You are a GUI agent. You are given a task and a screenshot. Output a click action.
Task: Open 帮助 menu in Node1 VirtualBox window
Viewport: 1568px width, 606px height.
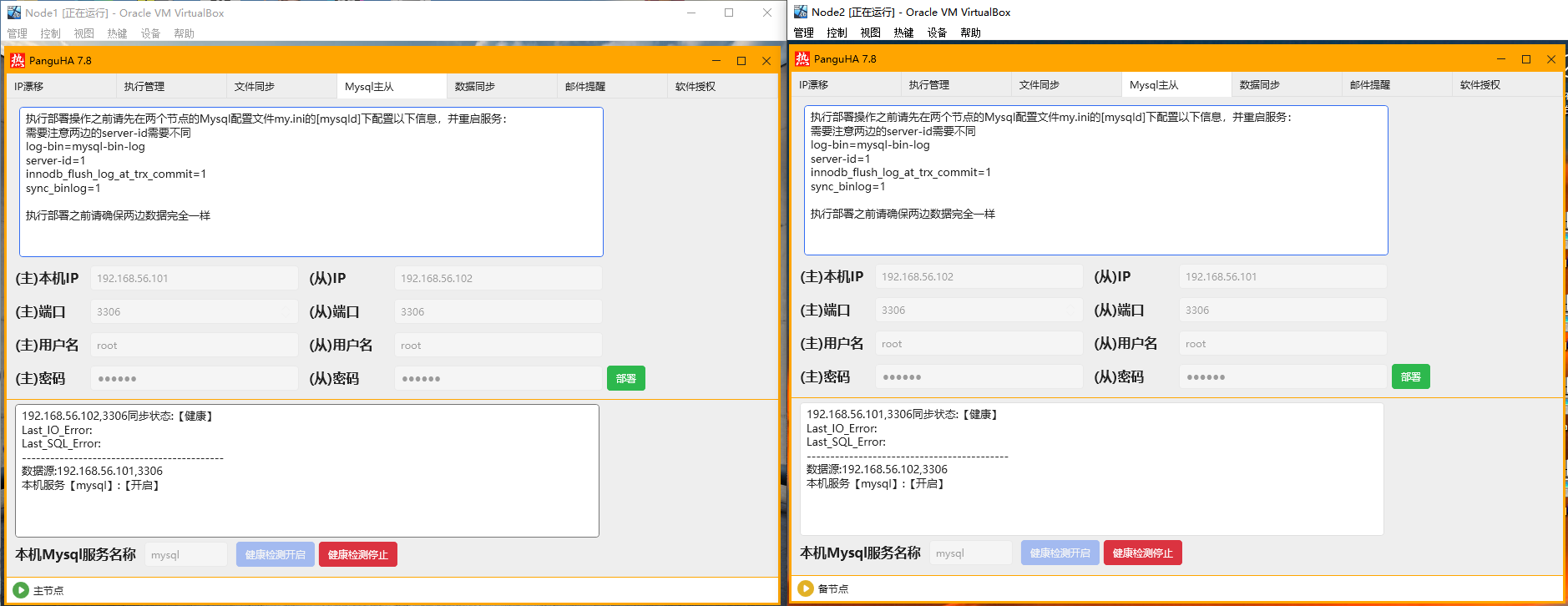pyautogui.click(x=185, y=33)
